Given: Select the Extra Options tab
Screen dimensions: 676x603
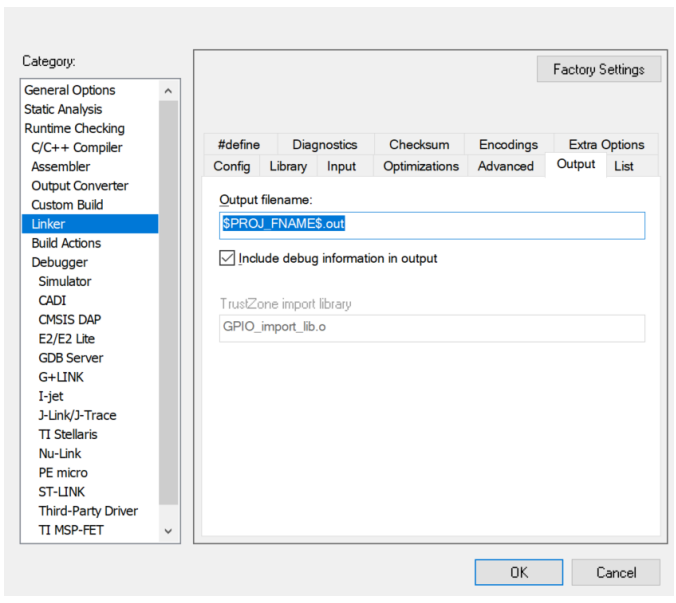Looking at the screenshot, I should tap(606, 145).
